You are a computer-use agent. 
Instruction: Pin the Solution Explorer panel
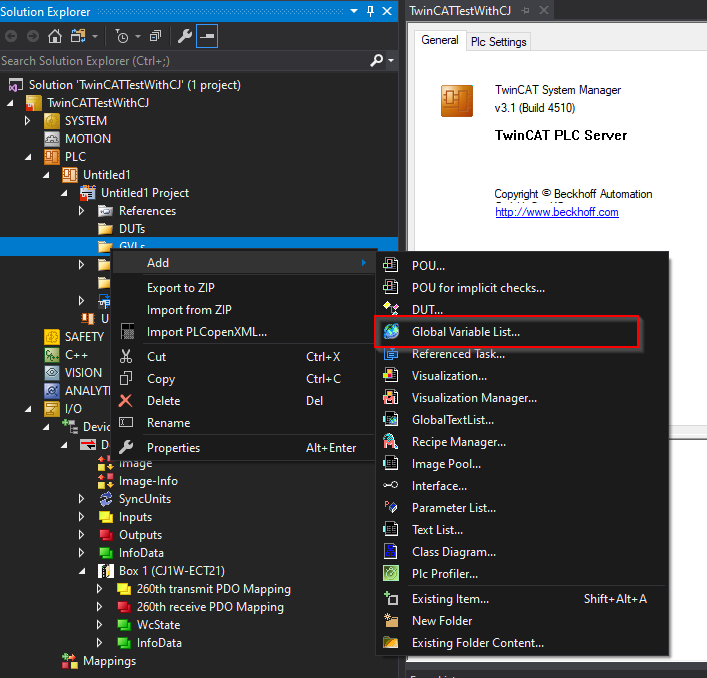371,11
